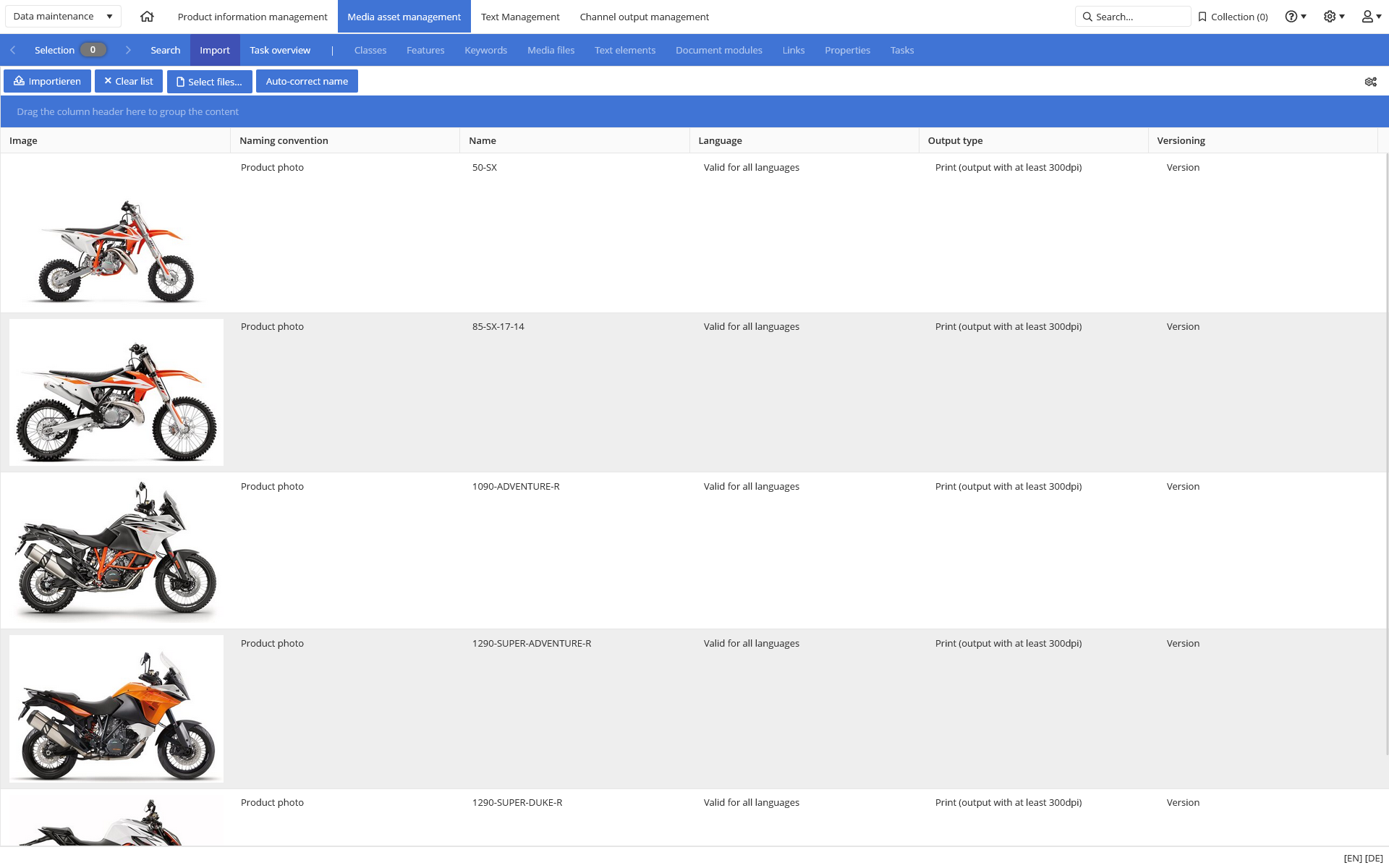Open the Collection (0) bookmark
The width and height of the screenshot is (1389, 868).
pyautogui.click(x=1233, y=17)
